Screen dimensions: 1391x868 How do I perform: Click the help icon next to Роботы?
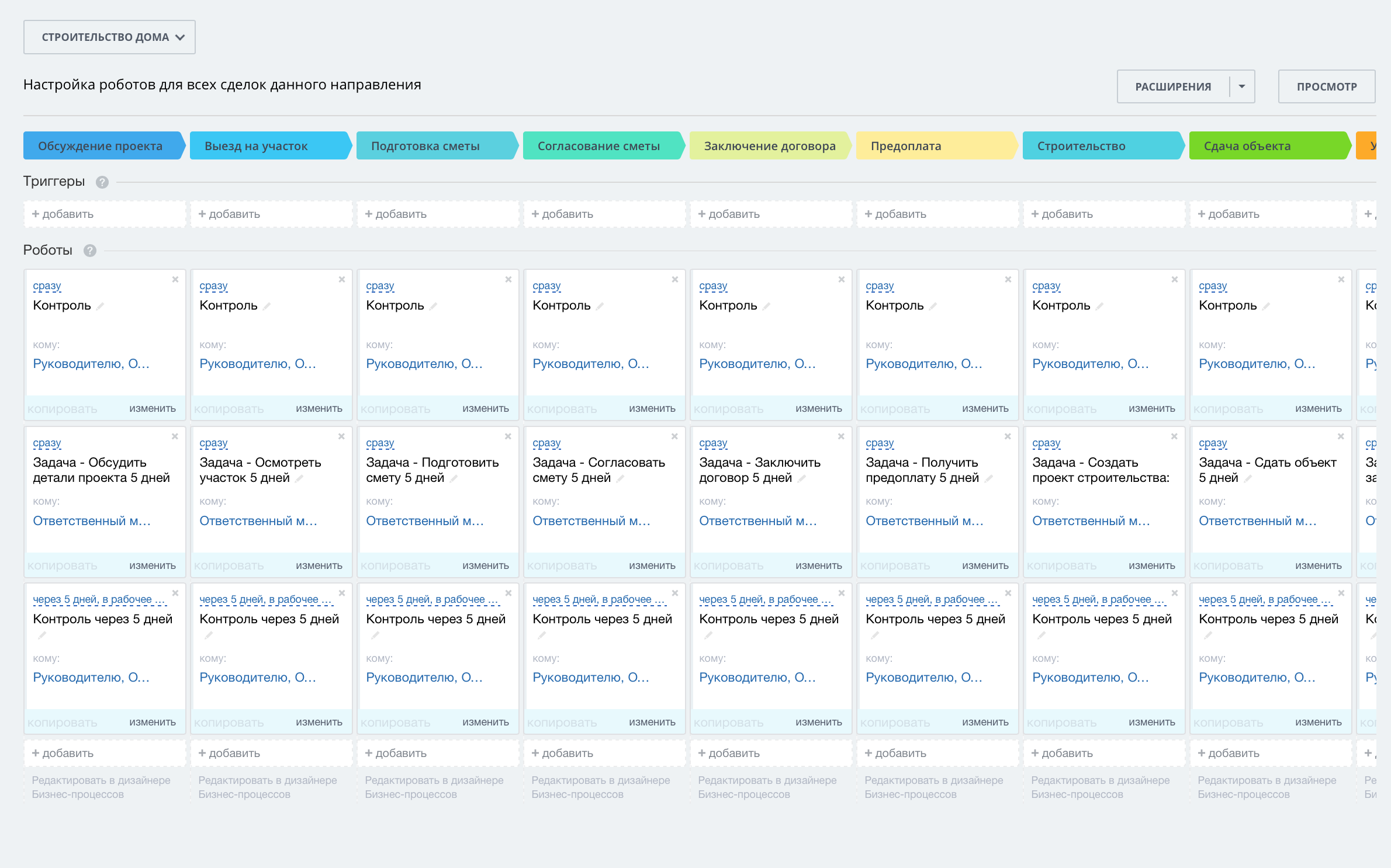[x=89, y=251]
